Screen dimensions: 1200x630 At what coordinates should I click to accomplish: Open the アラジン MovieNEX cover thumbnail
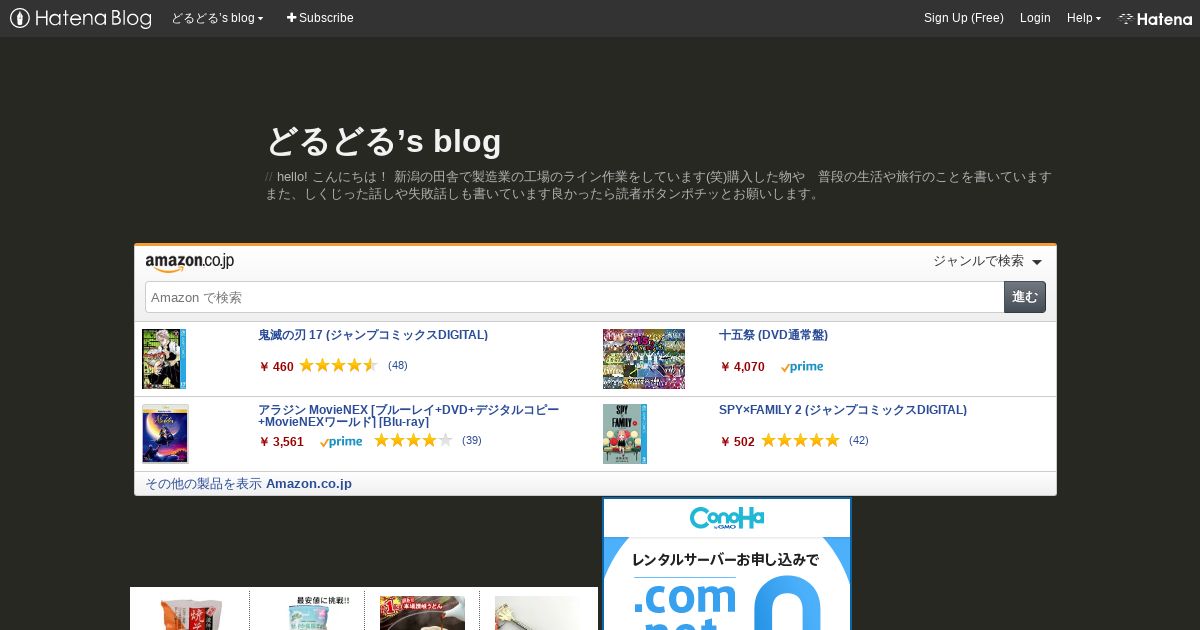[165, 434]
